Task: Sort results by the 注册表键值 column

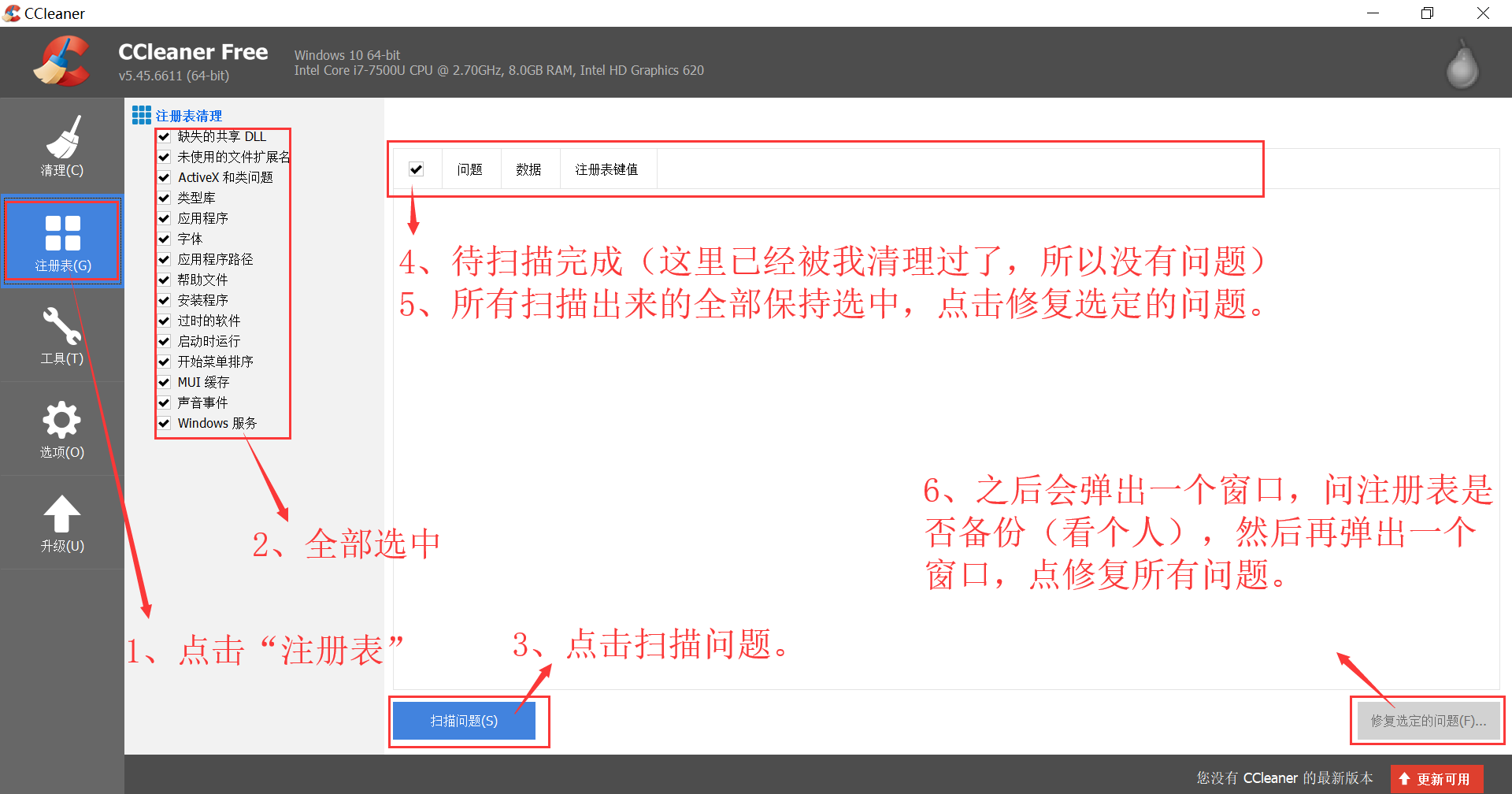Action: click(x=608, y=169)
